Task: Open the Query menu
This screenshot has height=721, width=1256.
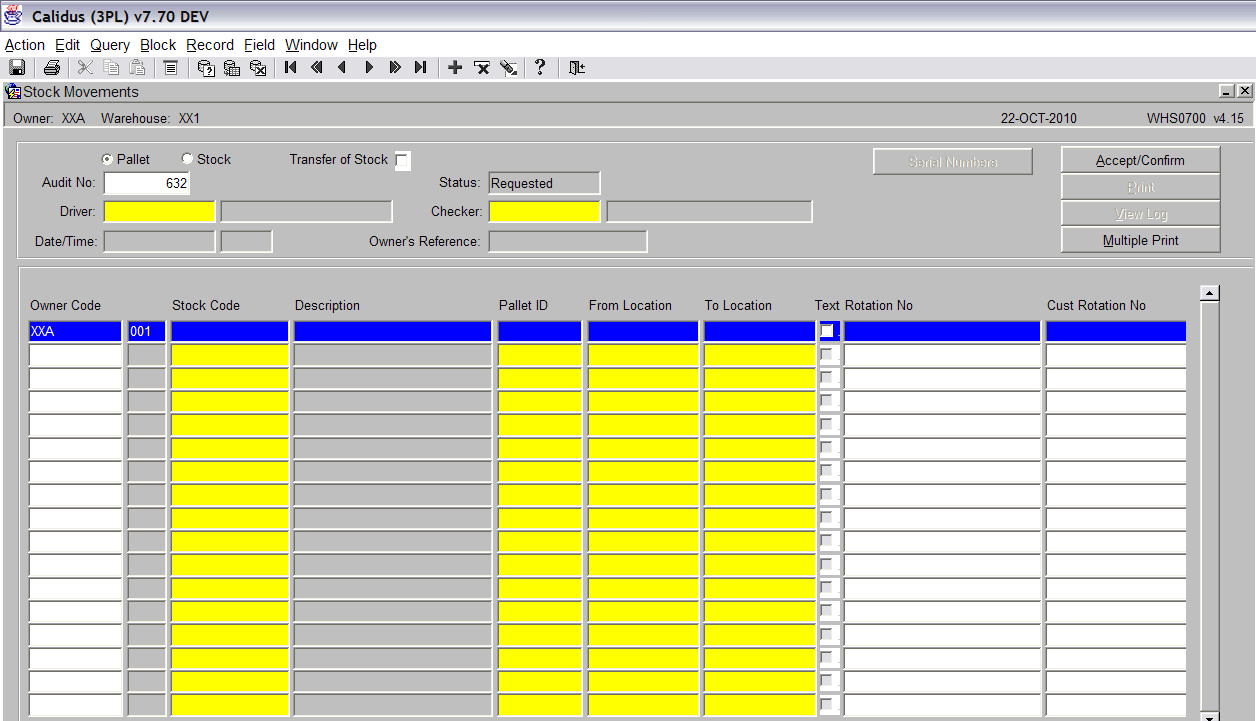Action: (110, 45)
